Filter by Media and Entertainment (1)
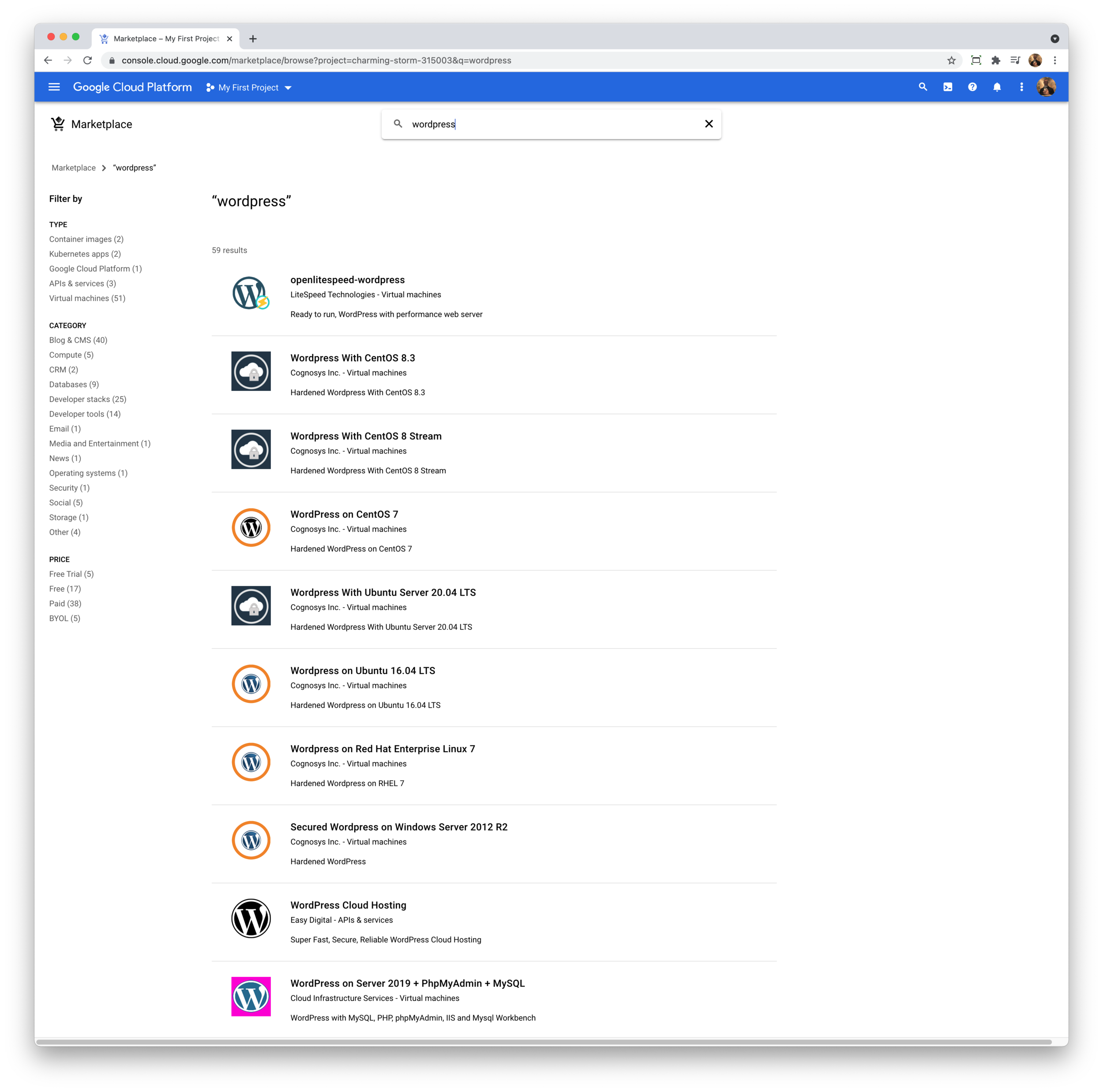Screen dimensions: 1103x1092 click(100, 443)
